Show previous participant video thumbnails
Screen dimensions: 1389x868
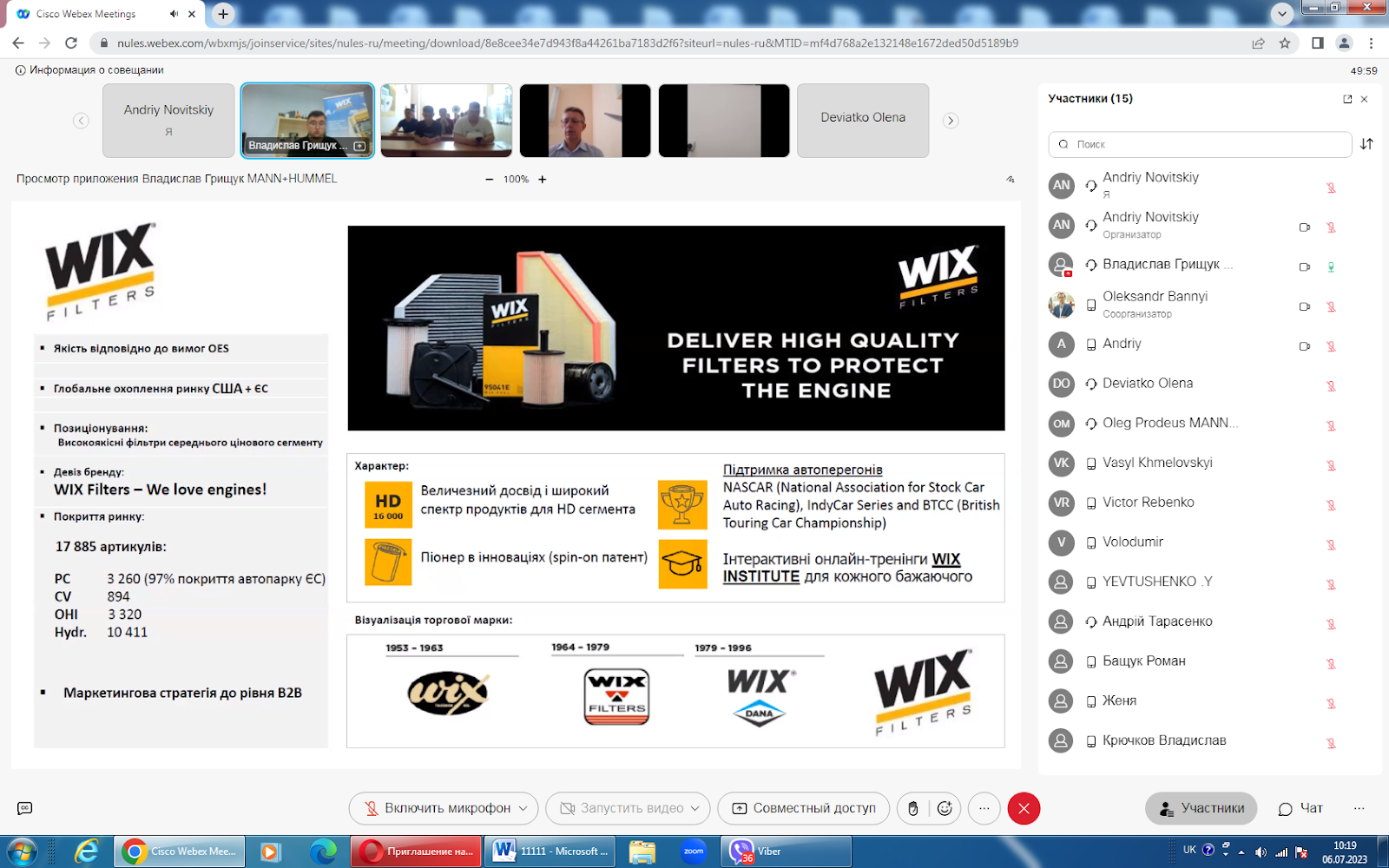click(x=81, y=121)
